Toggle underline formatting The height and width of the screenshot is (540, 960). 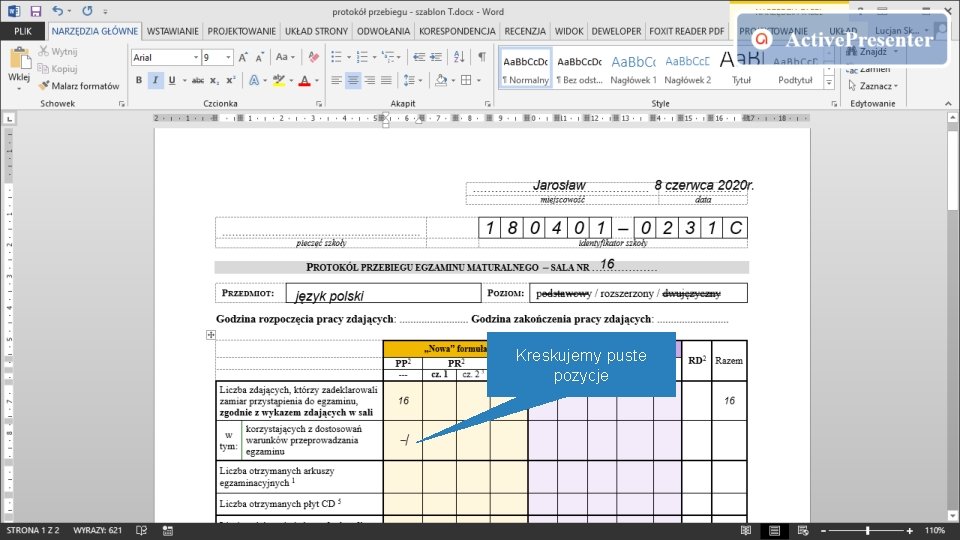point(172,80)
